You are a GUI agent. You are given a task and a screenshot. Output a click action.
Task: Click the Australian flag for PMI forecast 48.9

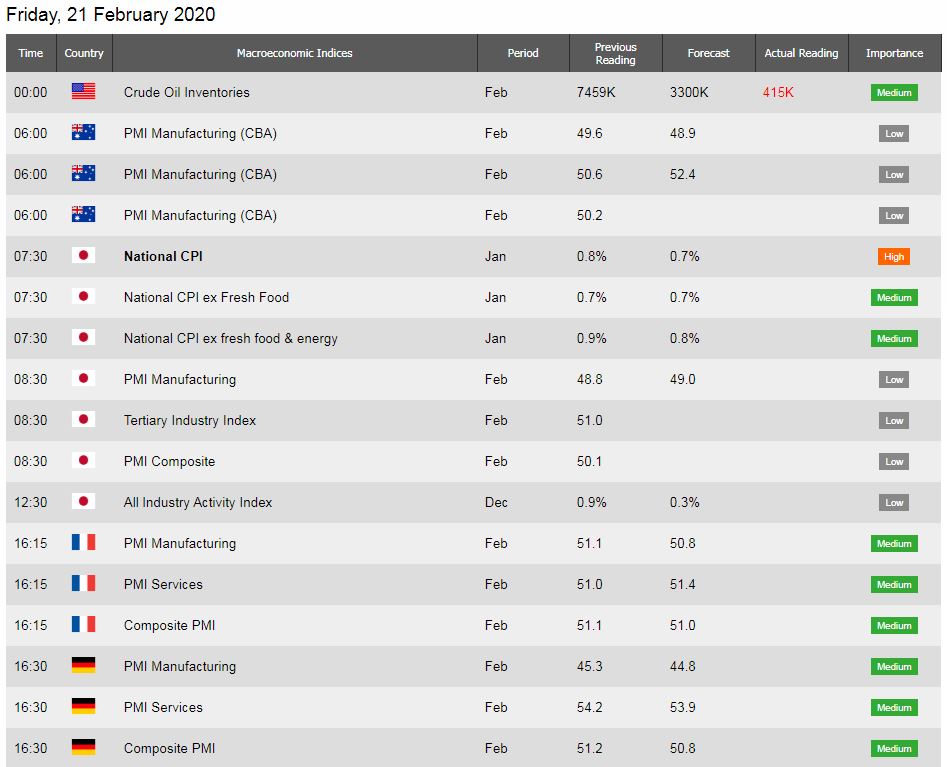[83, 132]
